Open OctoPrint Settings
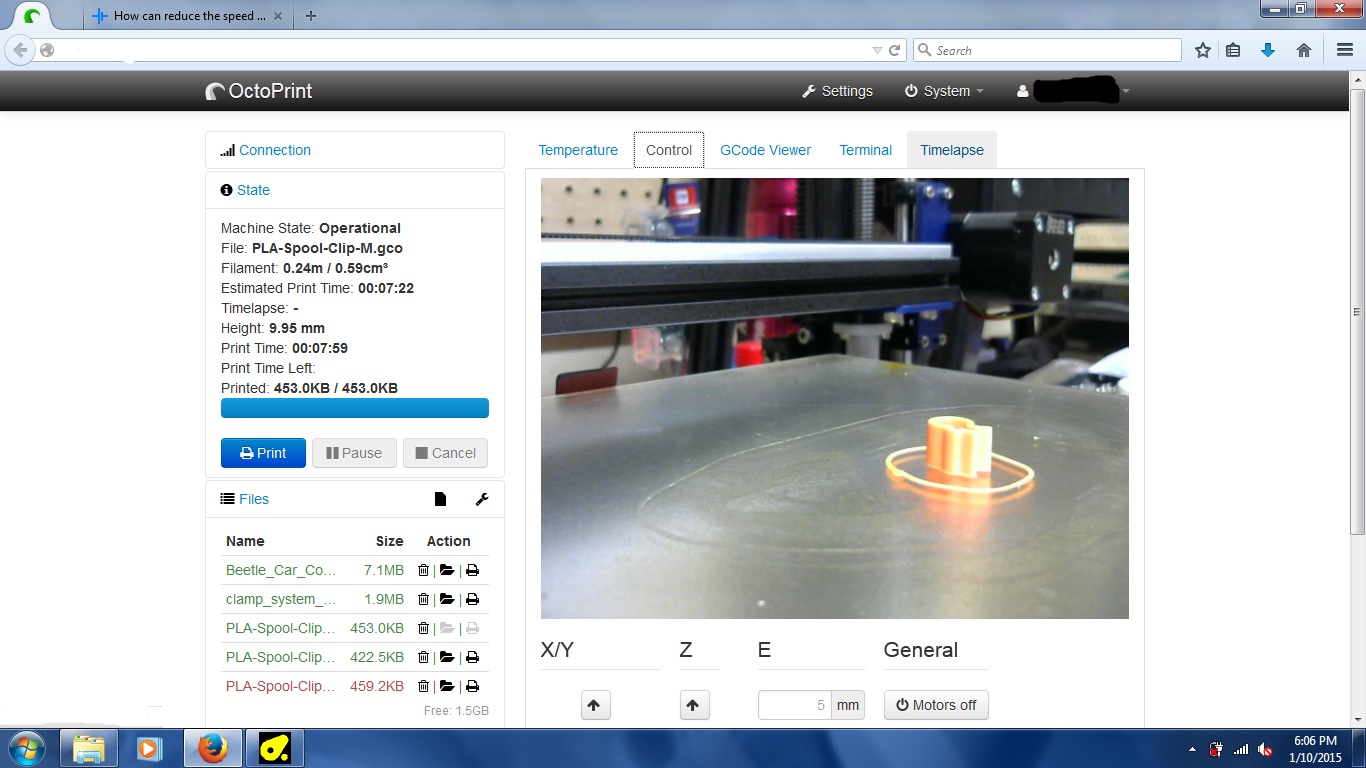 (837, 91)
